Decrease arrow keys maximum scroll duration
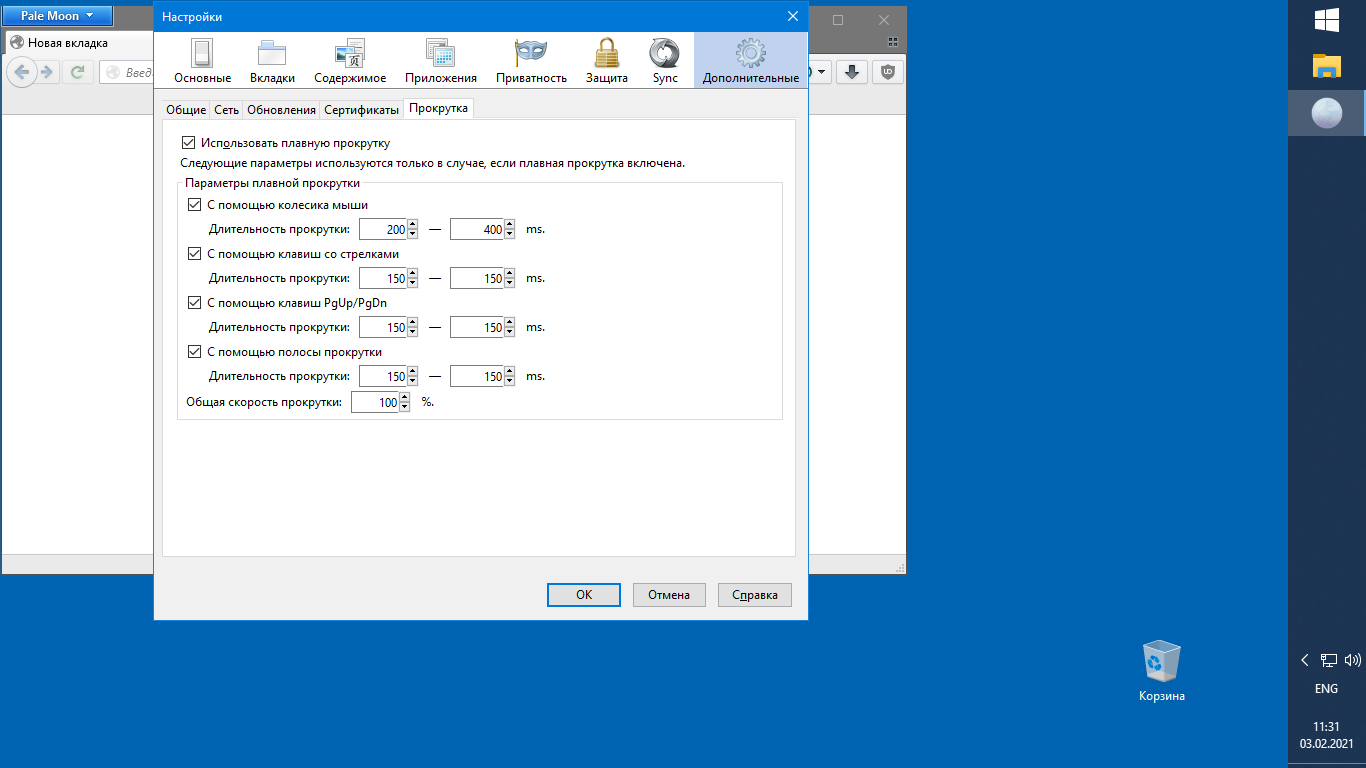Image resolution: width=1366 pixels, height=768 pixels. 509,284
